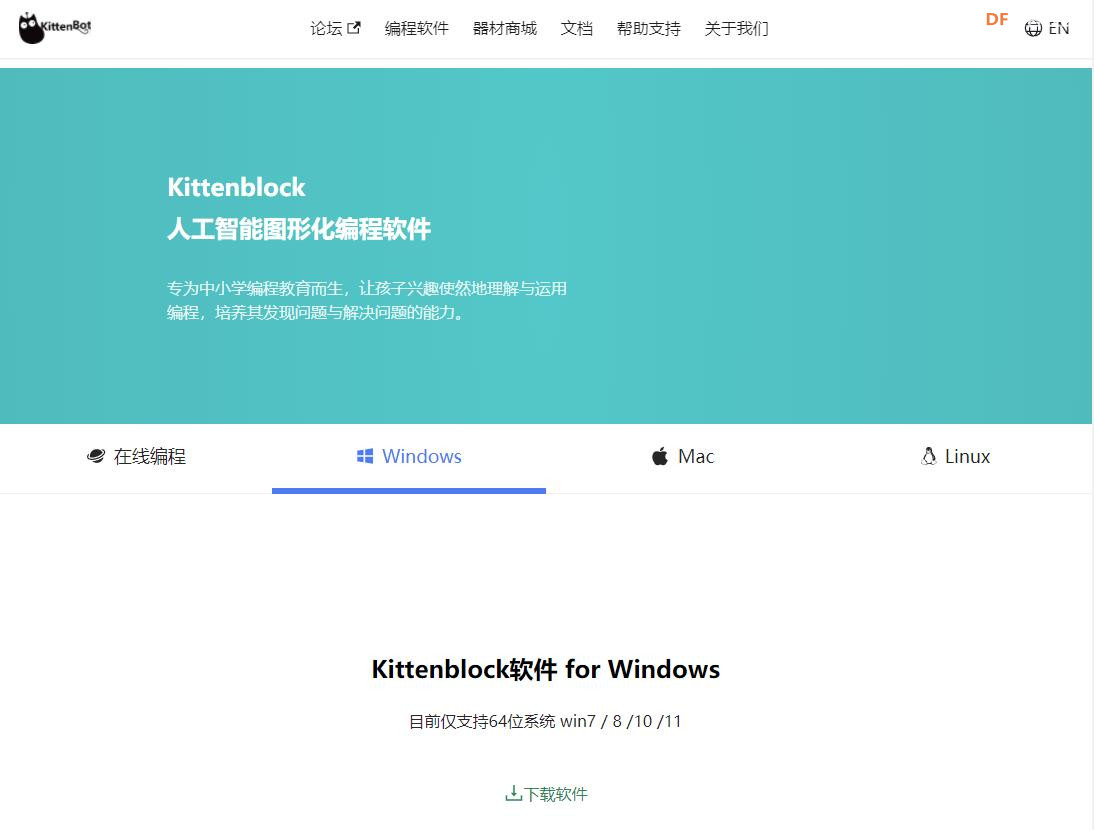
Task: Switch language to EN
Action: tap(1058, 29)
